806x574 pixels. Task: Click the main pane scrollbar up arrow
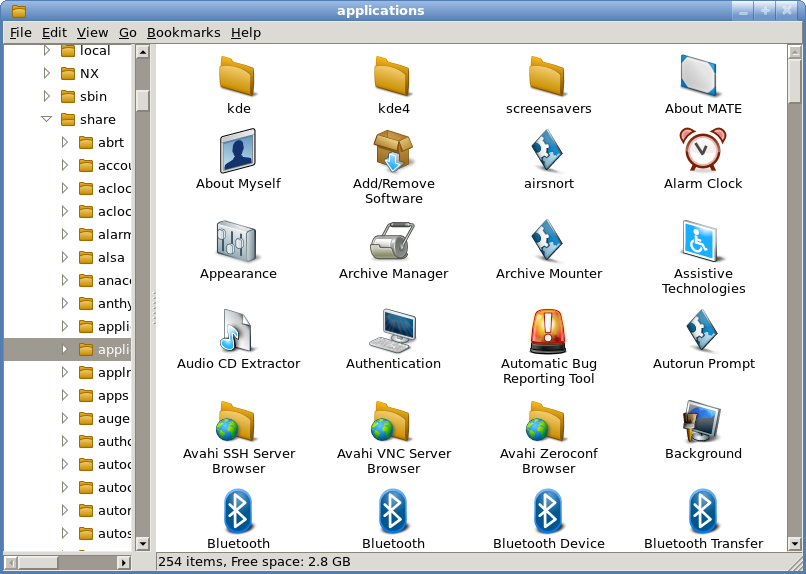795,52
